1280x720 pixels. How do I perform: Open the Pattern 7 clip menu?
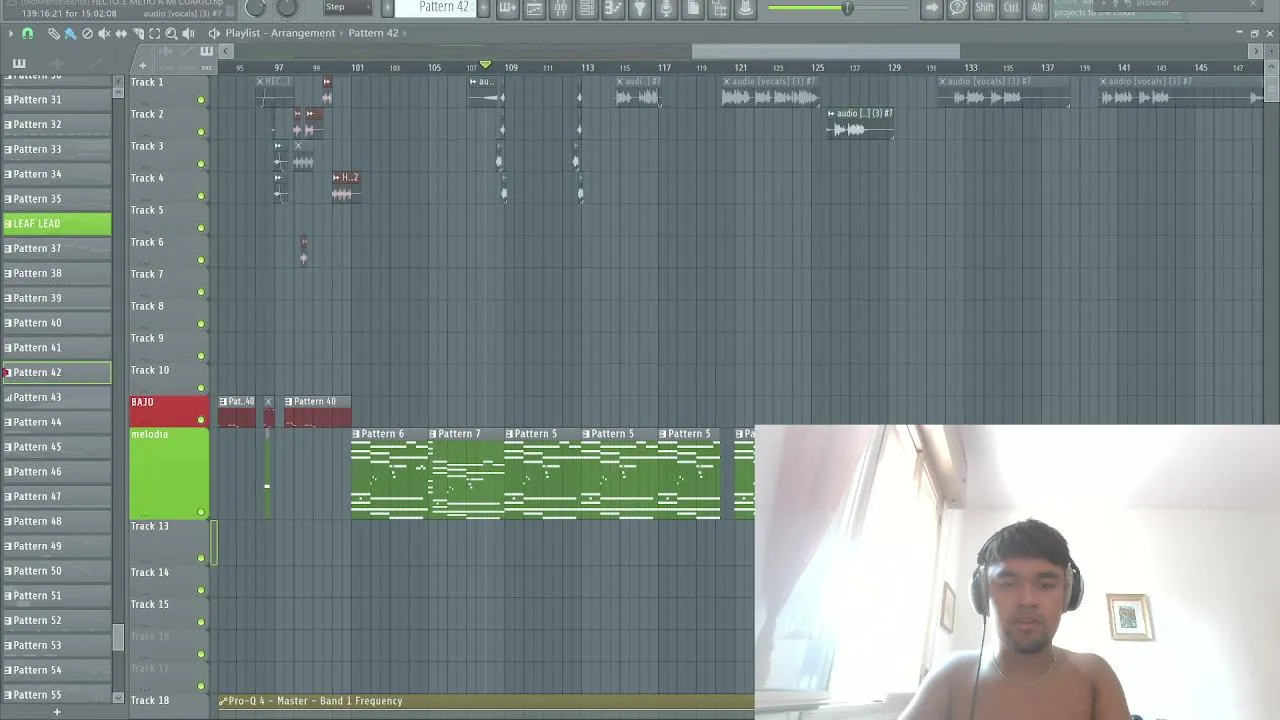433,434
